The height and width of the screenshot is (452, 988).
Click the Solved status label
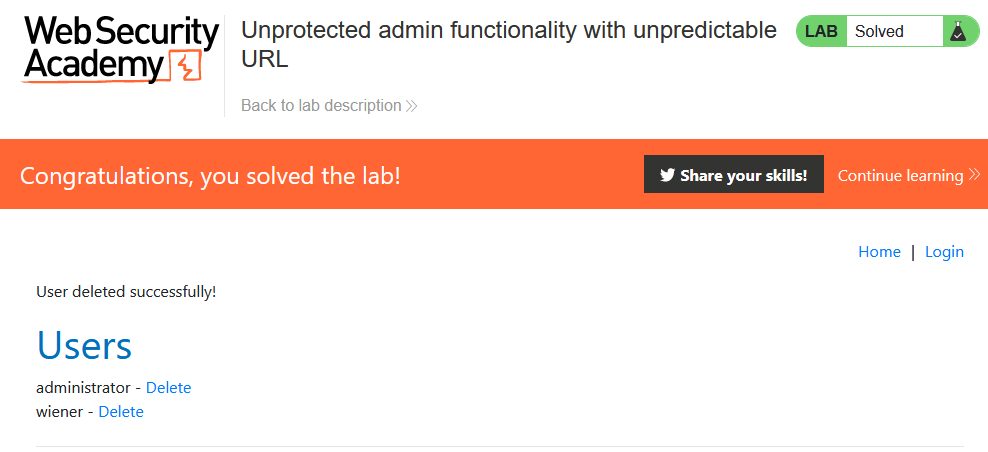(x=879, y=32)
